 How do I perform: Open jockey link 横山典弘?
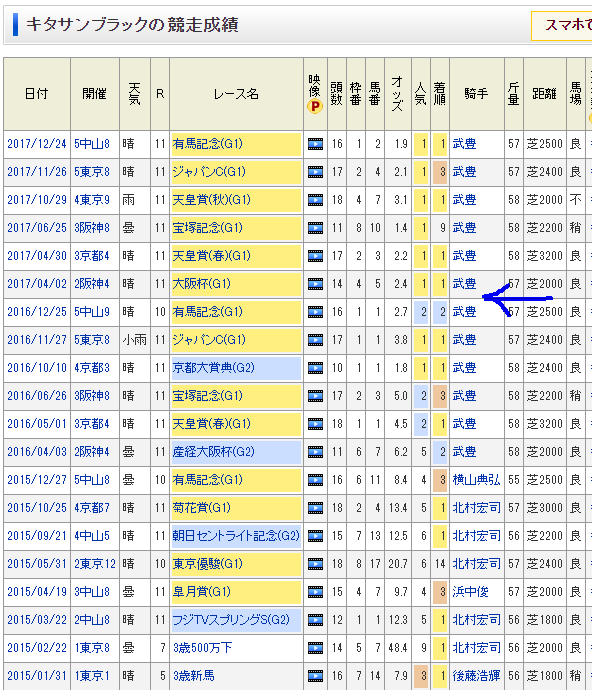pyautogui.click(x=476, y=480)
